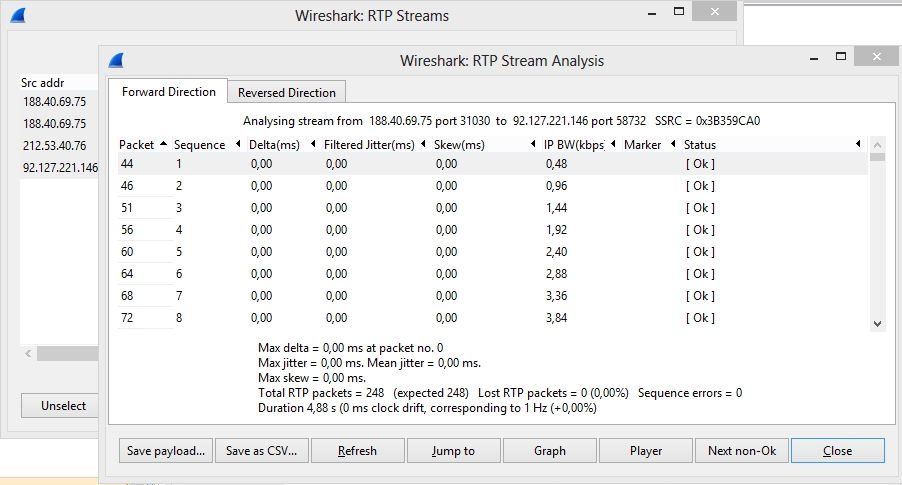The width and height of the screenshot is (902, 485).
Task: Launch the RTP Player
Action: [x=645, y=451]
